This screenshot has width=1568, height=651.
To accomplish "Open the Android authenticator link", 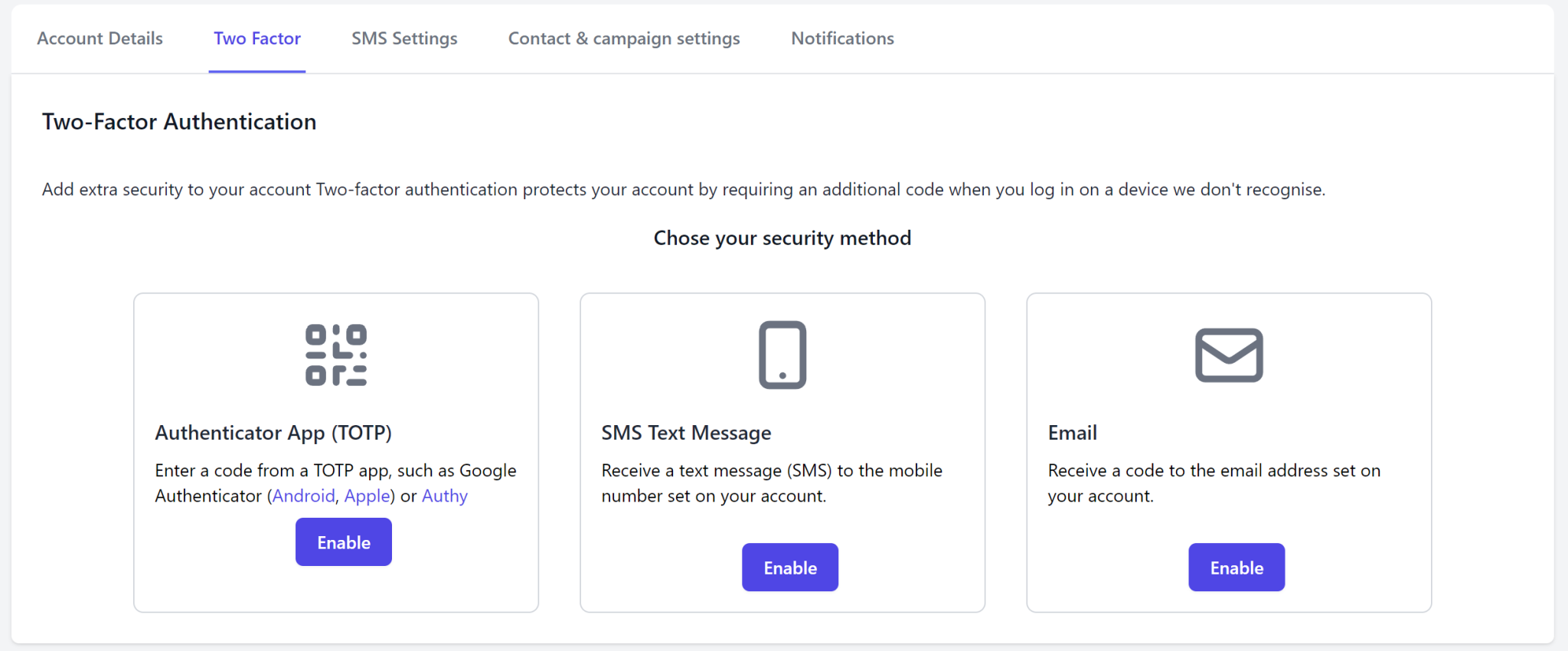I will (x=303, y=496).
